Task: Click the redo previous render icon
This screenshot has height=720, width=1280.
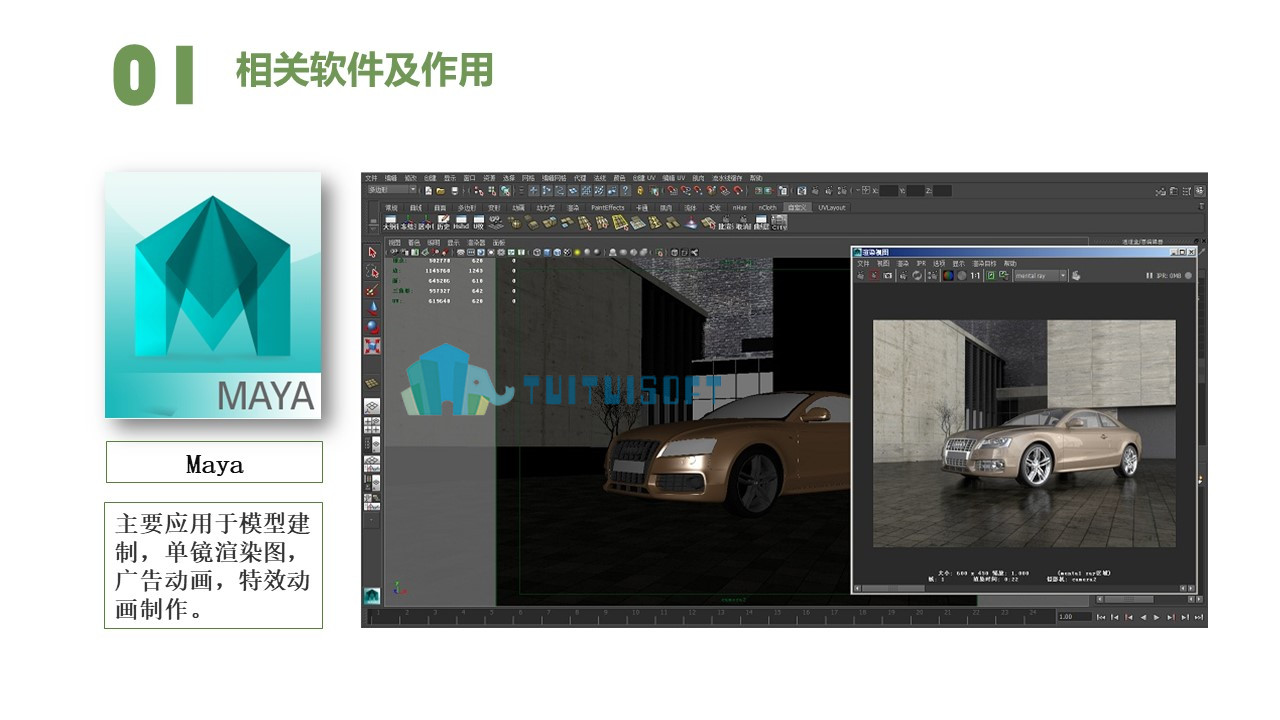Action: (x=861, y=275)
